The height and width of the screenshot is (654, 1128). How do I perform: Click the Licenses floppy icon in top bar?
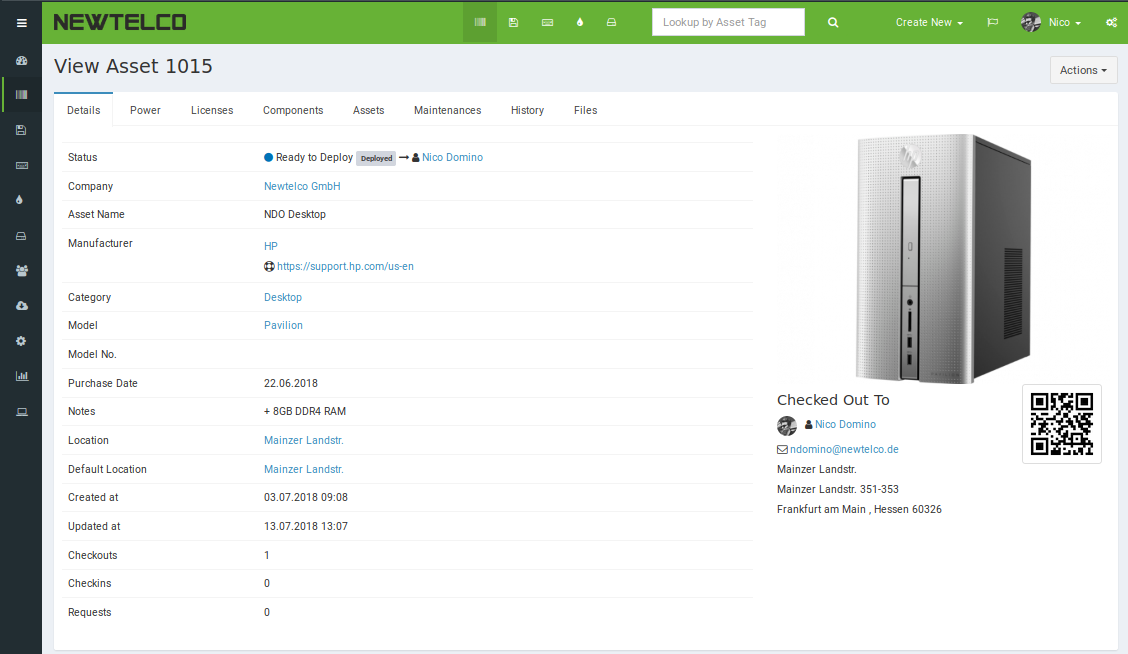click(x=513, y=22)
